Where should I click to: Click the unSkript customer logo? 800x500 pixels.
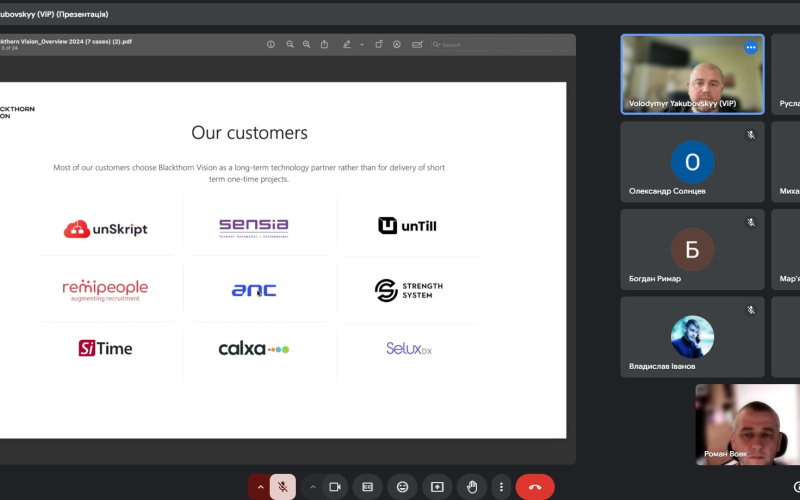tap(106, 229)
